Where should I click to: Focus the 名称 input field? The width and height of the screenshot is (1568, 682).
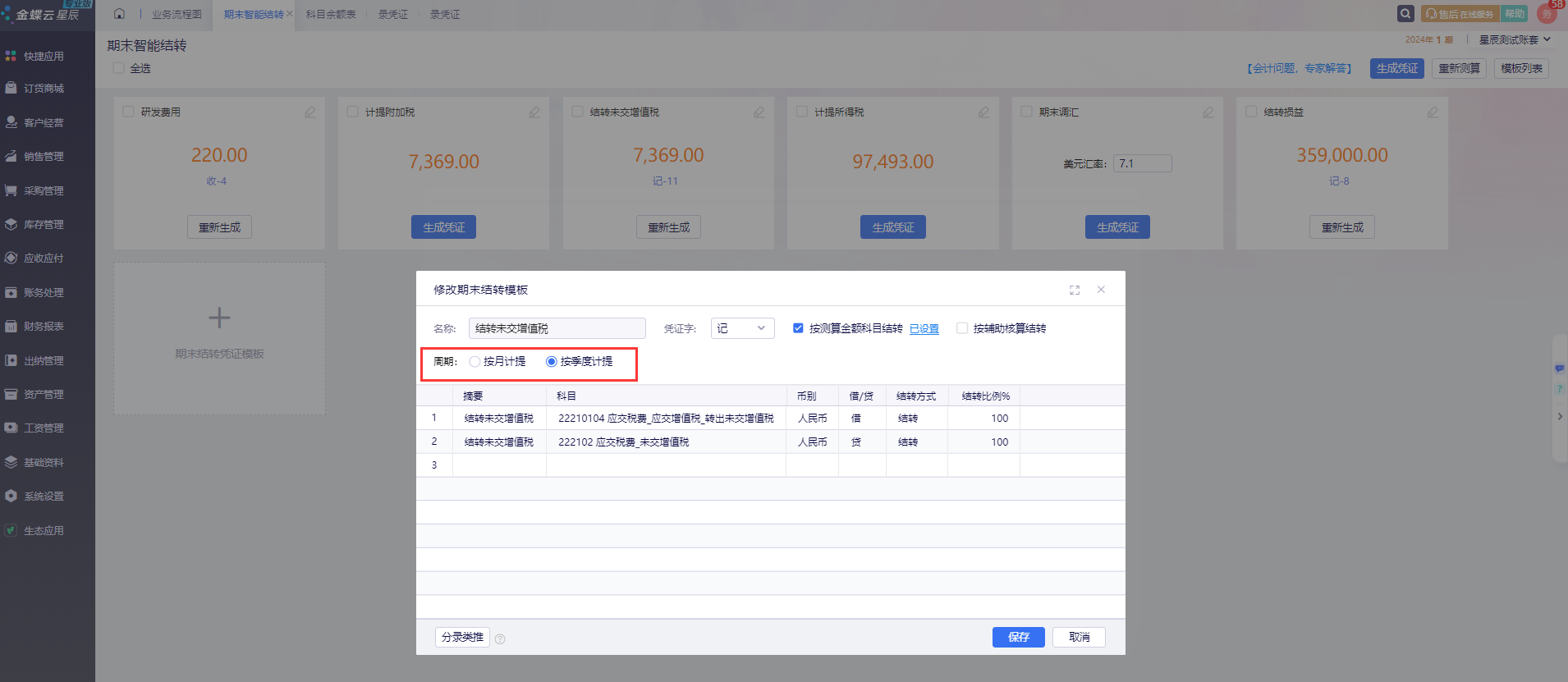pos(557,328)
